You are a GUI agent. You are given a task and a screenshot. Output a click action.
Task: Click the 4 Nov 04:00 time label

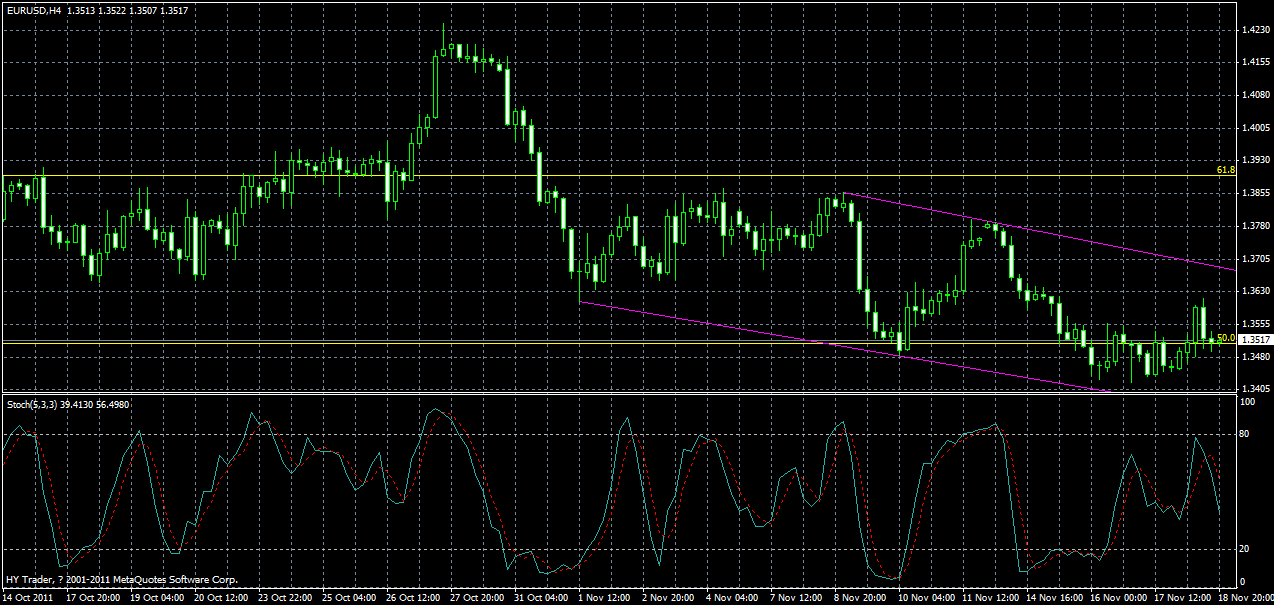coord(734,598)
